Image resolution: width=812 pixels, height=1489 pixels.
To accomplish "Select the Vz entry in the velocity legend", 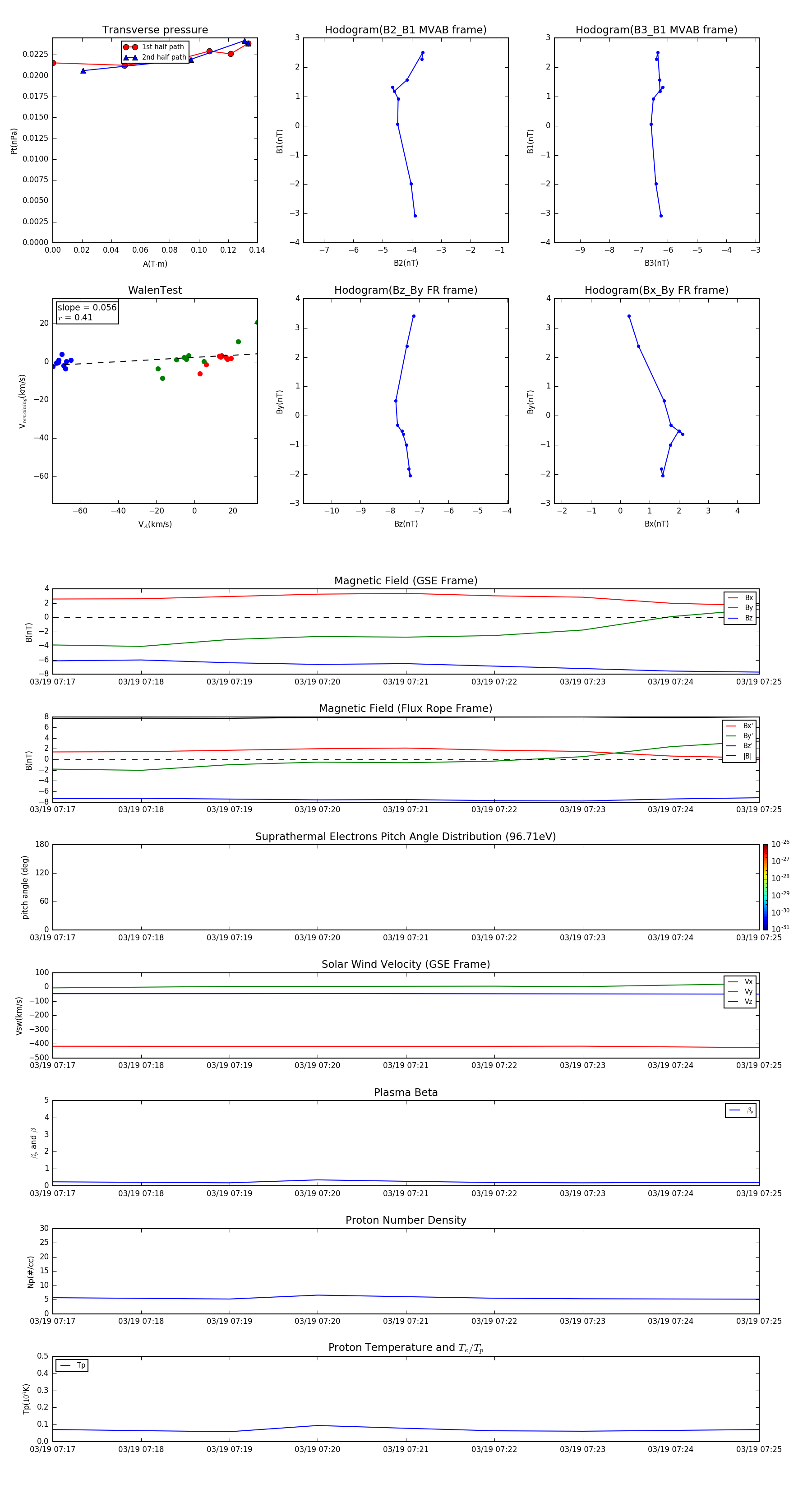I will 740,1001.
